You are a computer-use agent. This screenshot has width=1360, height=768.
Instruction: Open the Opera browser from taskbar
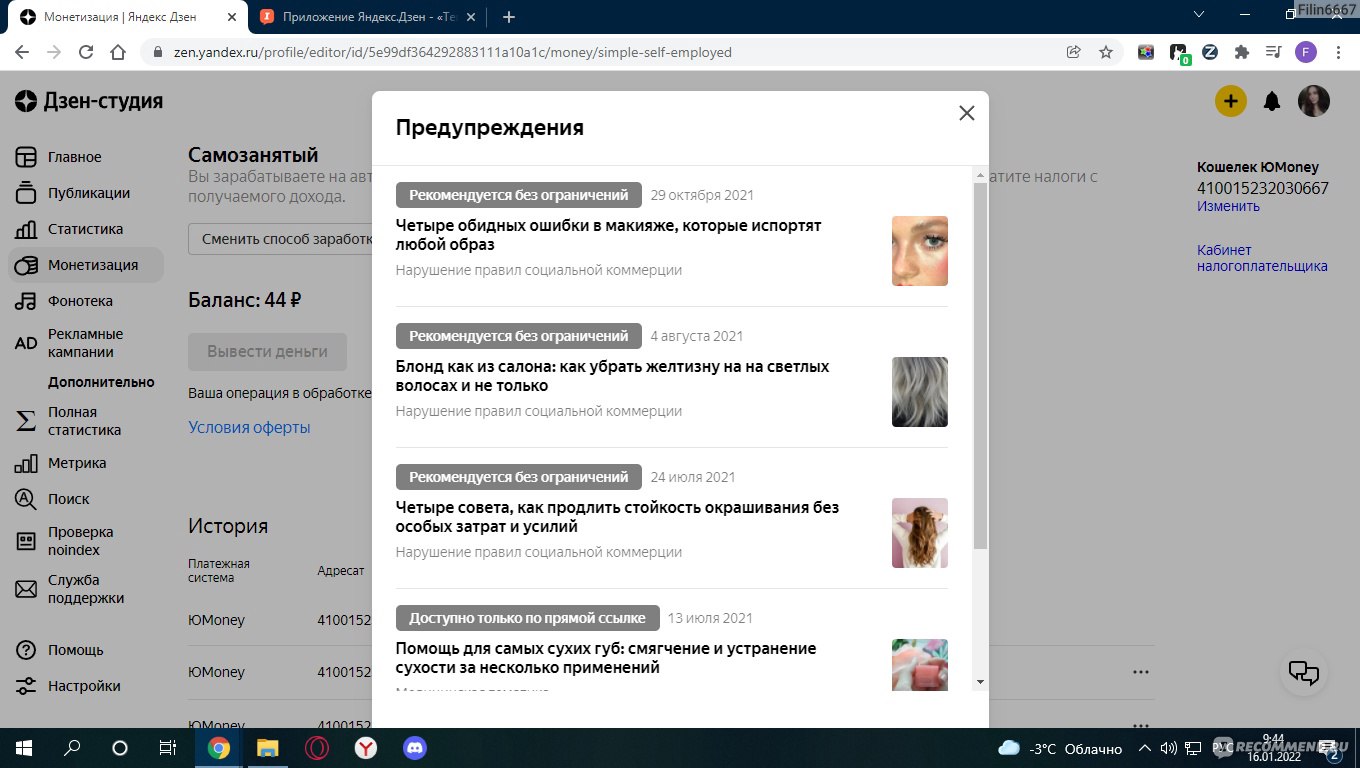(316, 748)
